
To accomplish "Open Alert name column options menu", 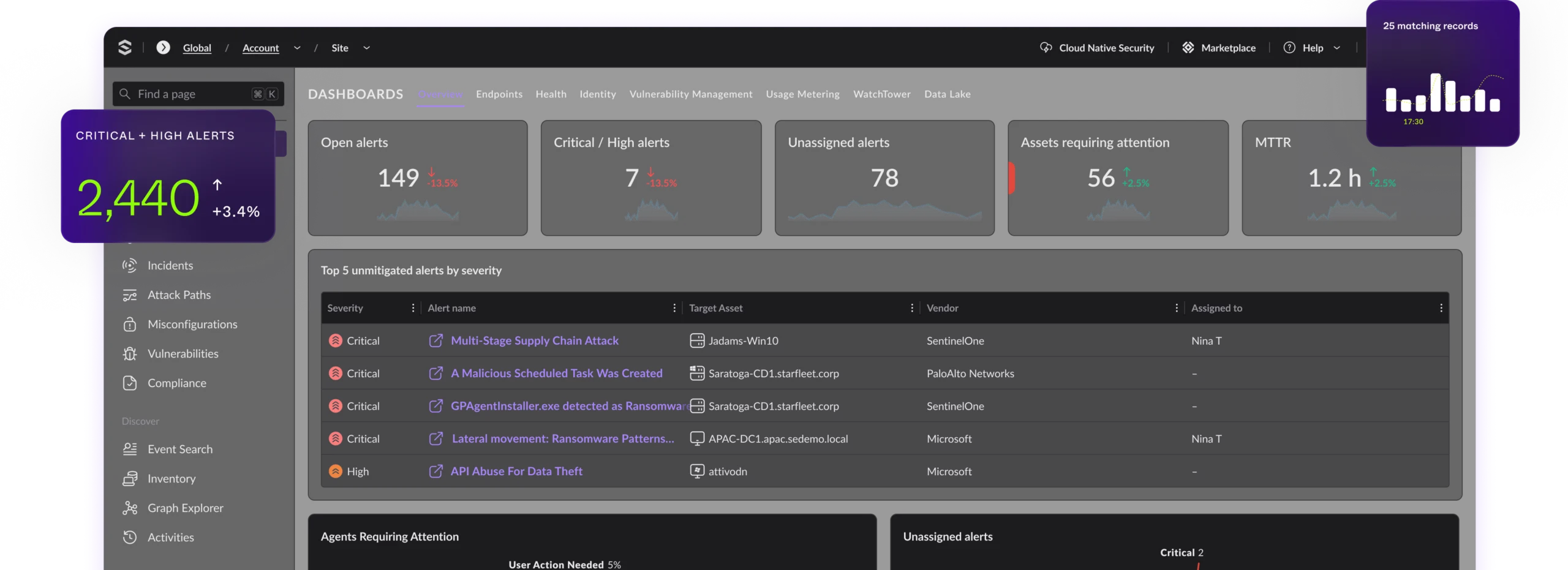I will [674, 308].
